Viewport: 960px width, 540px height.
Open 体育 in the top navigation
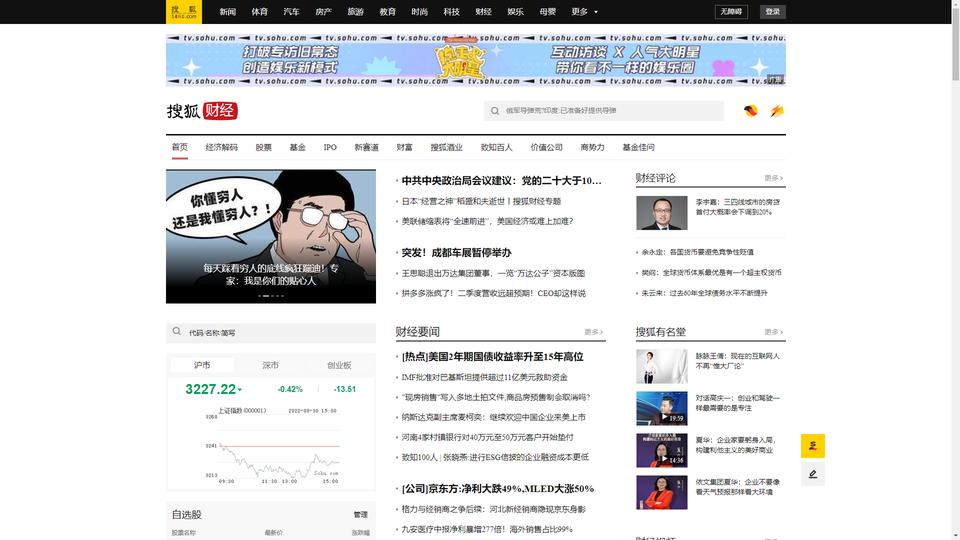click(x=259, y=12)
